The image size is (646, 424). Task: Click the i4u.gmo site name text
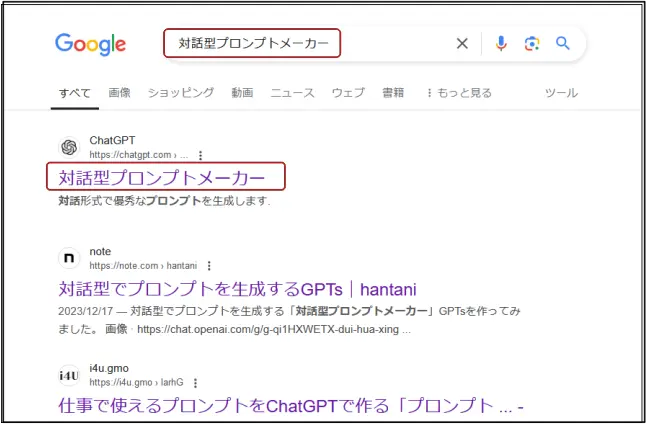pyautogui.click(x=109, y=368)
